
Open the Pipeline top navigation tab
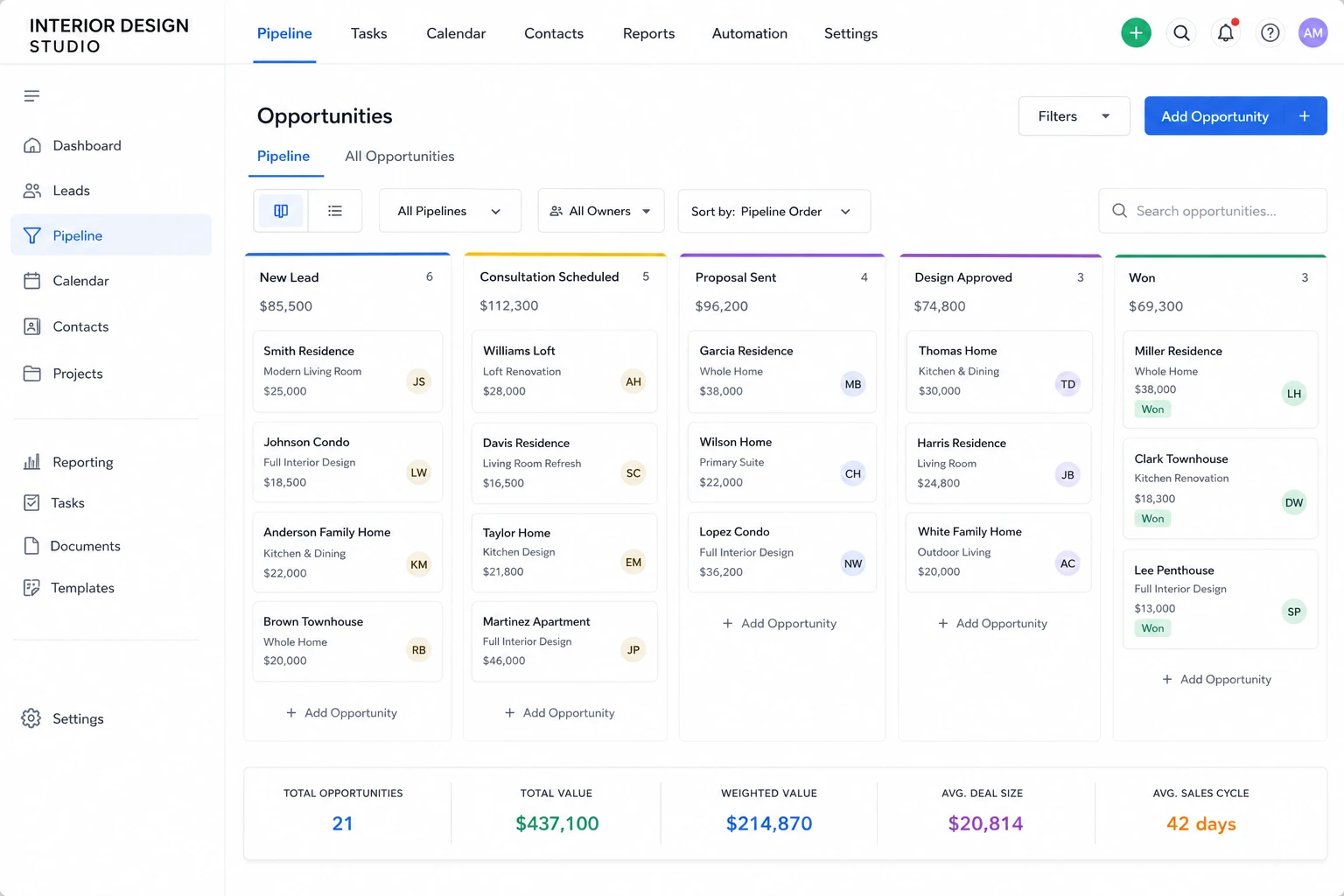284,33
